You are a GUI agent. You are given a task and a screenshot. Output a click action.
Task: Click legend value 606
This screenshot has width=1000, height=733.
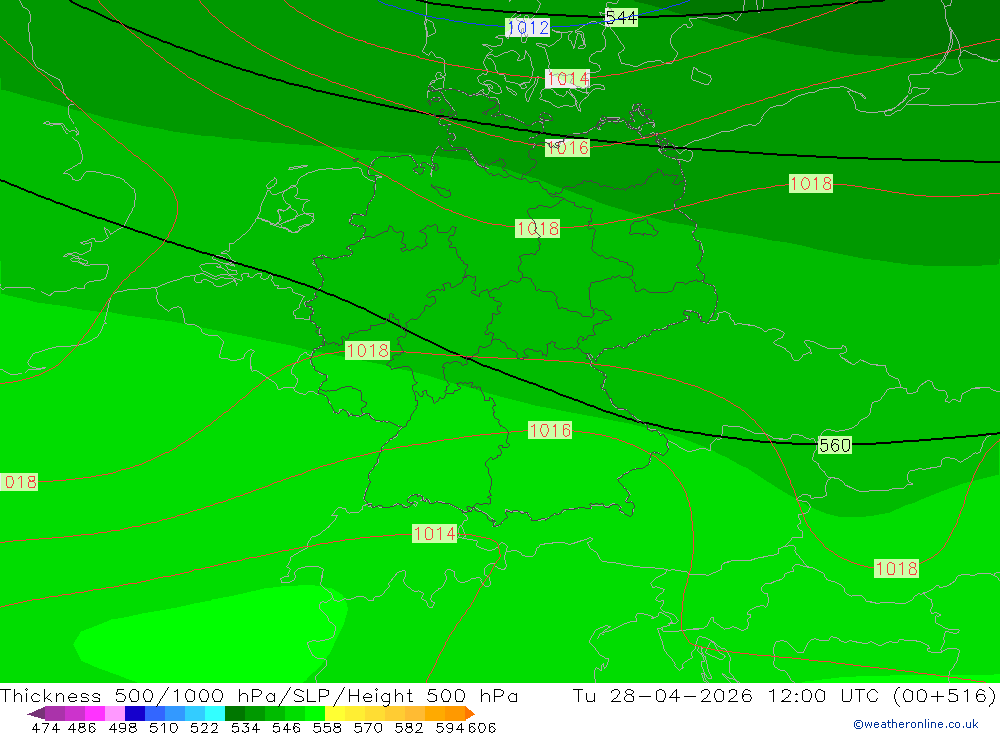point(482,727)
